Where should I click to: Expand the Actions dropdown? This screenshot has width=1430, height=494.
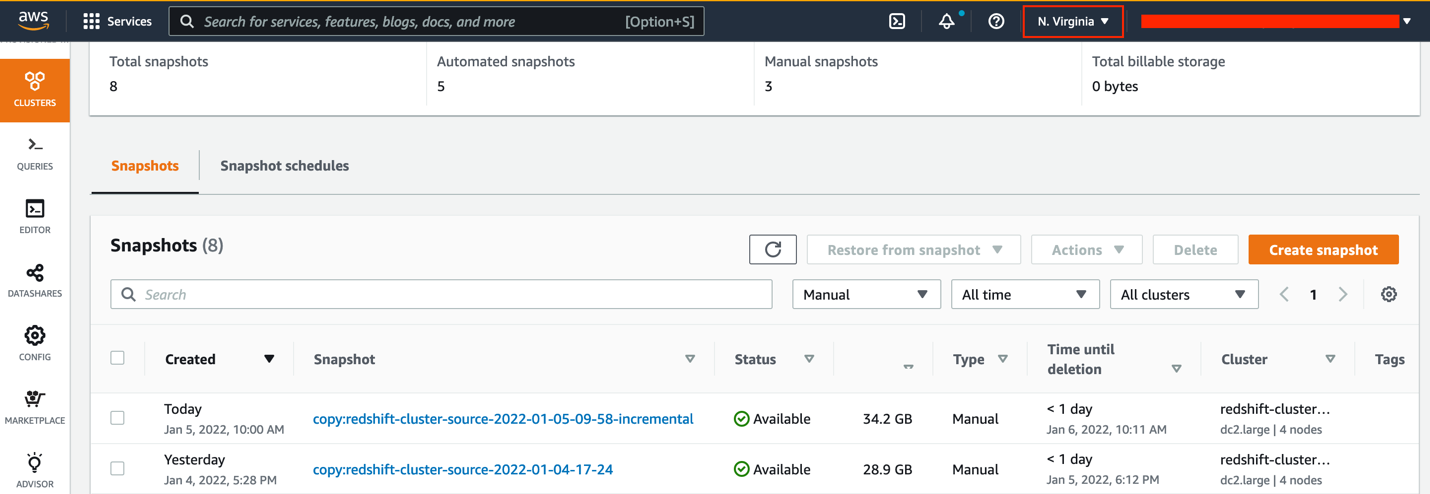1087,250
